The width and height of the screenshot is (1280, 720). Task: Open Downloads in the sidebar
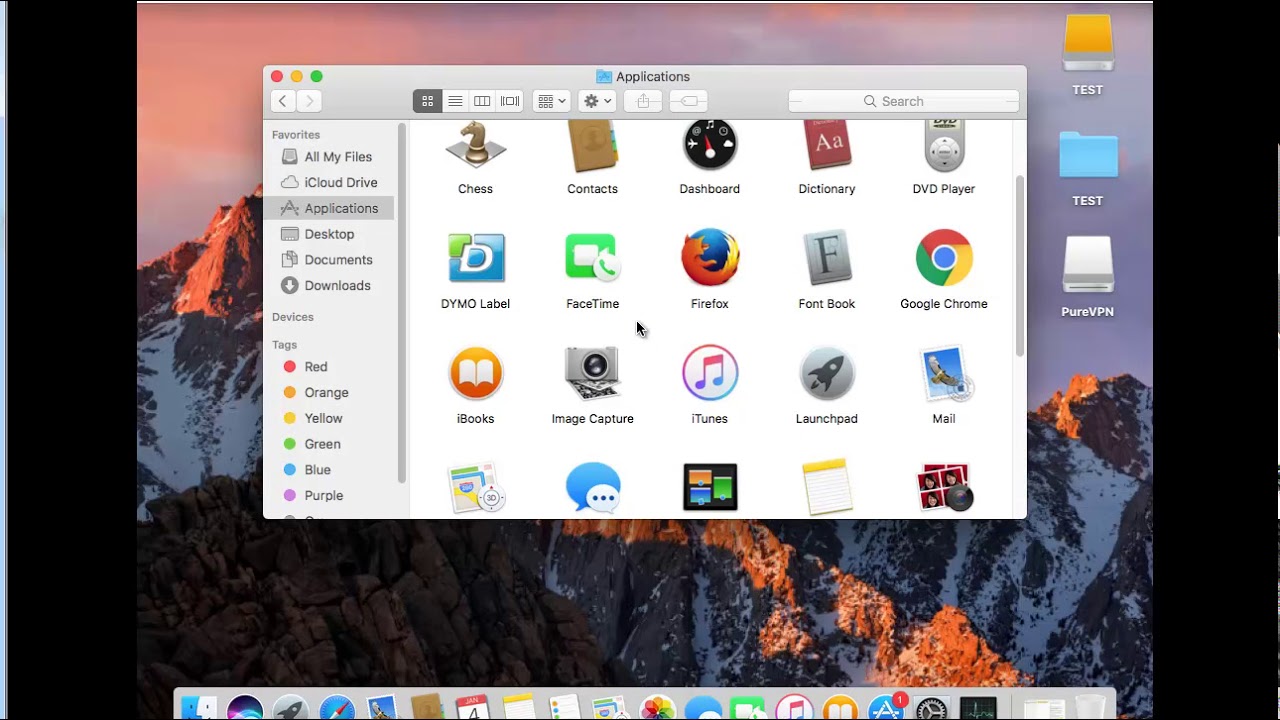[329, 285]
